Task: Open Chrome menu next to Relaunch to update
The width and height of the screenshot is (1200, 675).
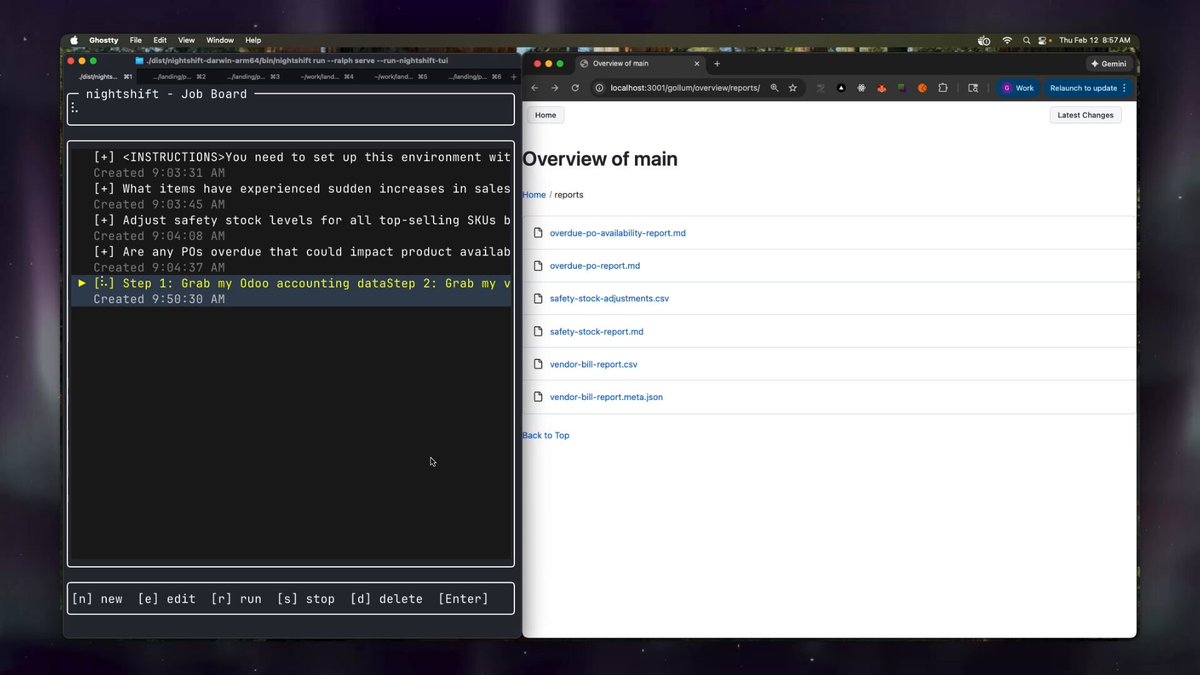Action: pyautogui.click(x=1125, y=88)
